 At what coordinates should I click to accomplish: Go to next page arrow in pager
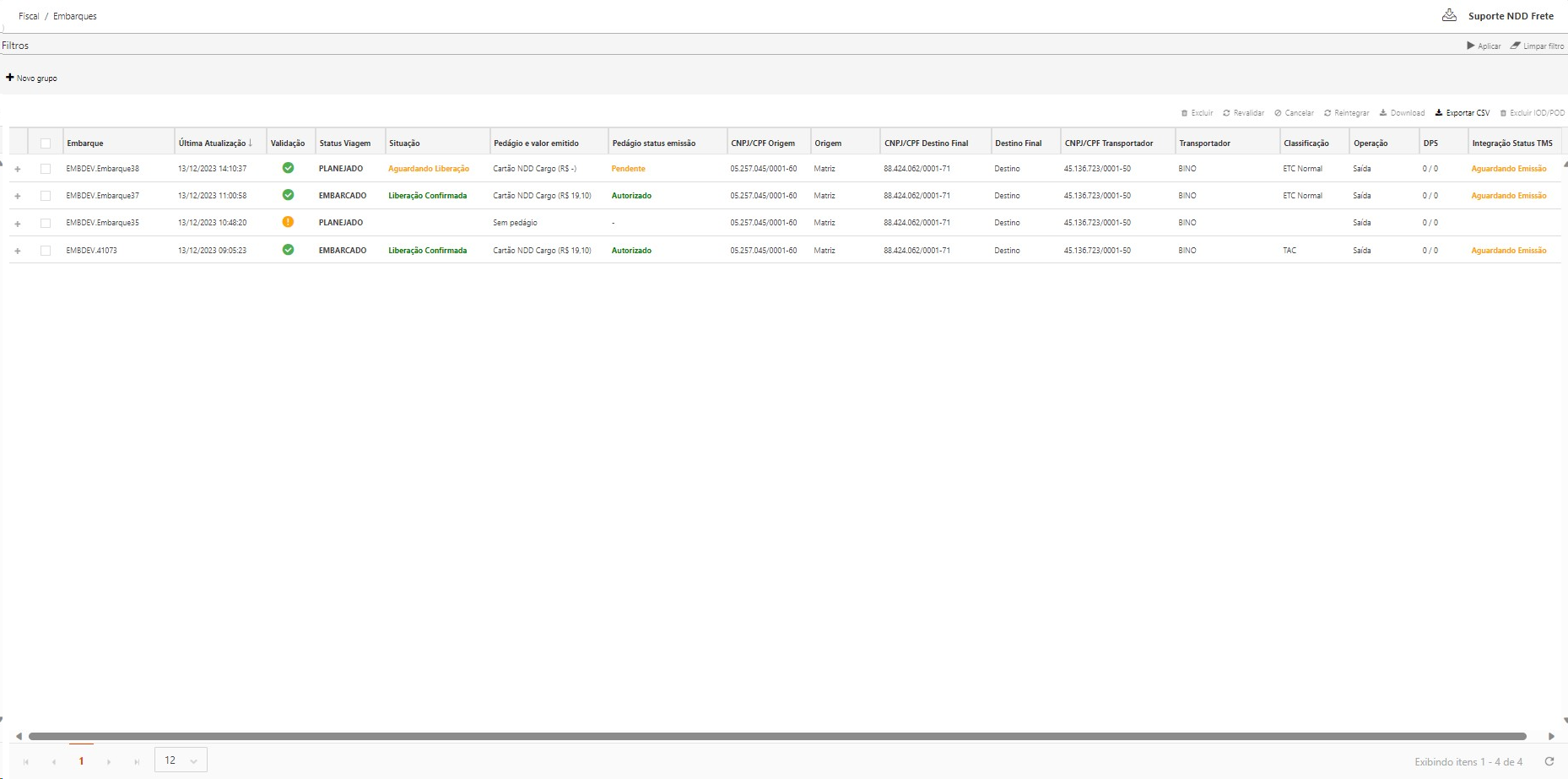109,761
